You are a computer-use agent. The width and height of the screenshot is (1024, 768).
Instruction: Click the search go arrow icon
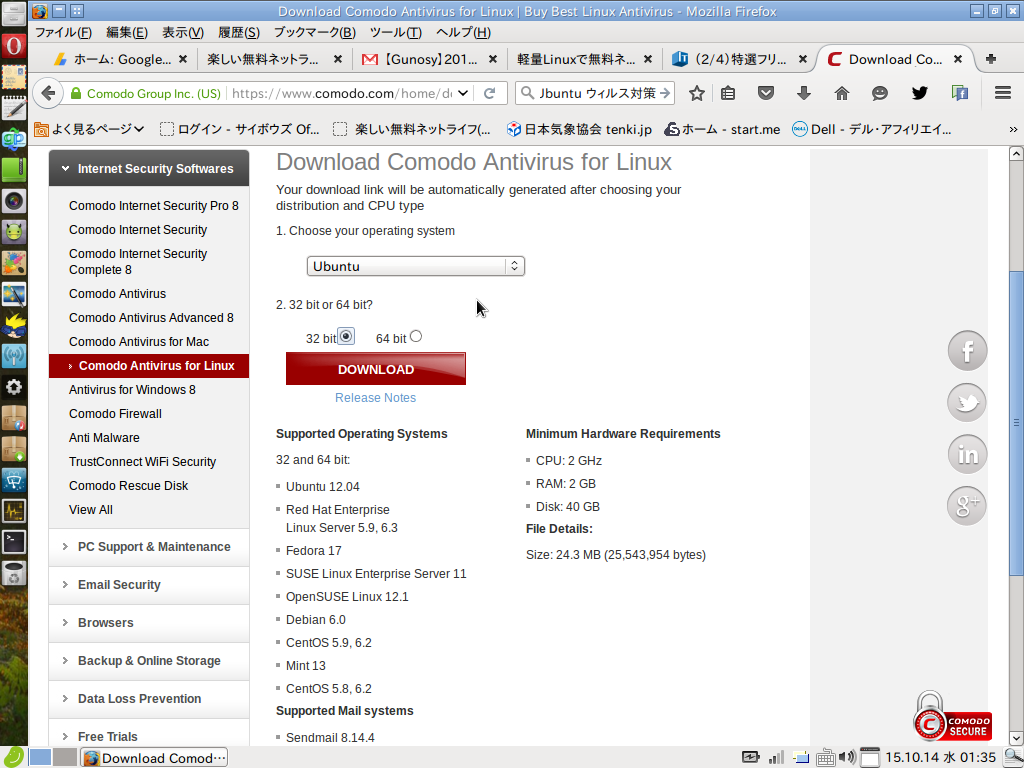[x=665, y=93]
